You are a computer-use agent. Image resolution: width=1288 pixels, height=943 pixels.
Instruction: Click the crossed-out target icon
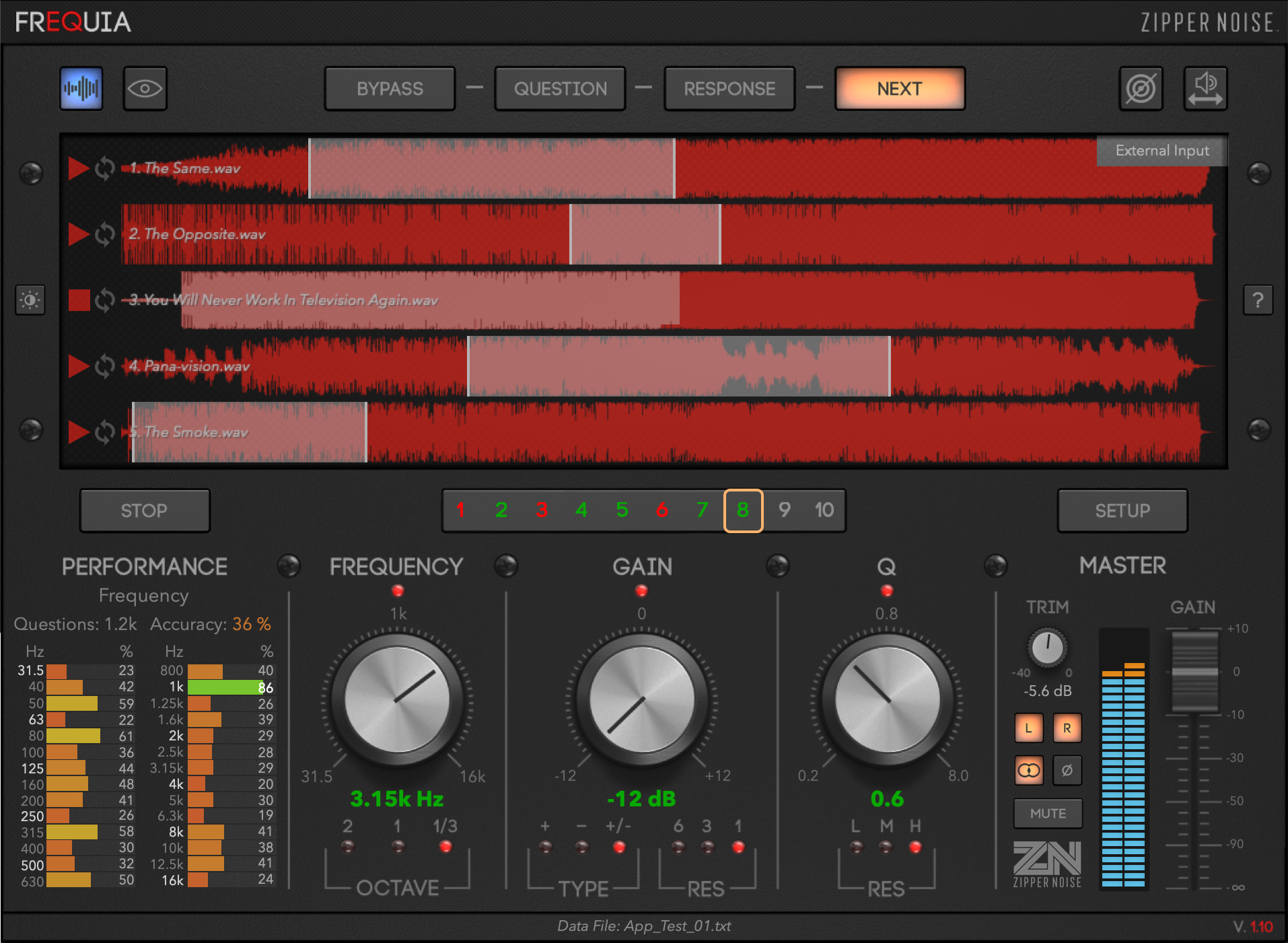coord(1141,88)
